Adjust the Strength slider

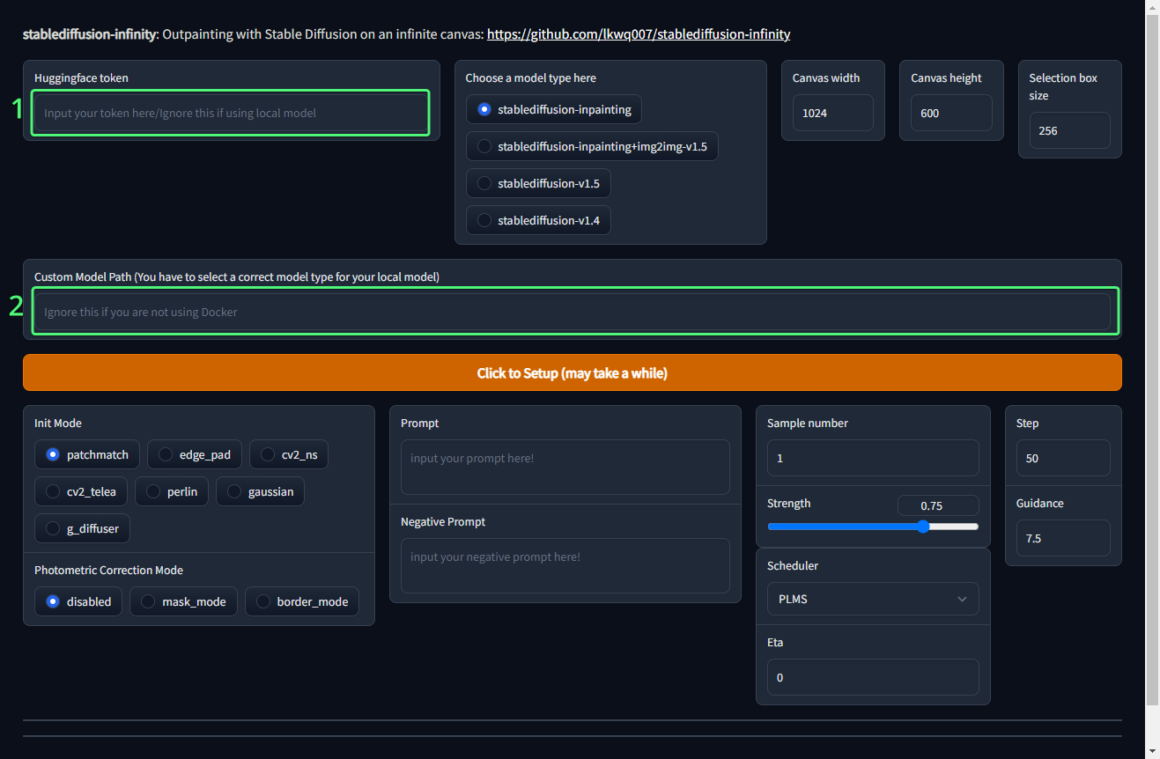pyautogui.click(x=873, y=527)
